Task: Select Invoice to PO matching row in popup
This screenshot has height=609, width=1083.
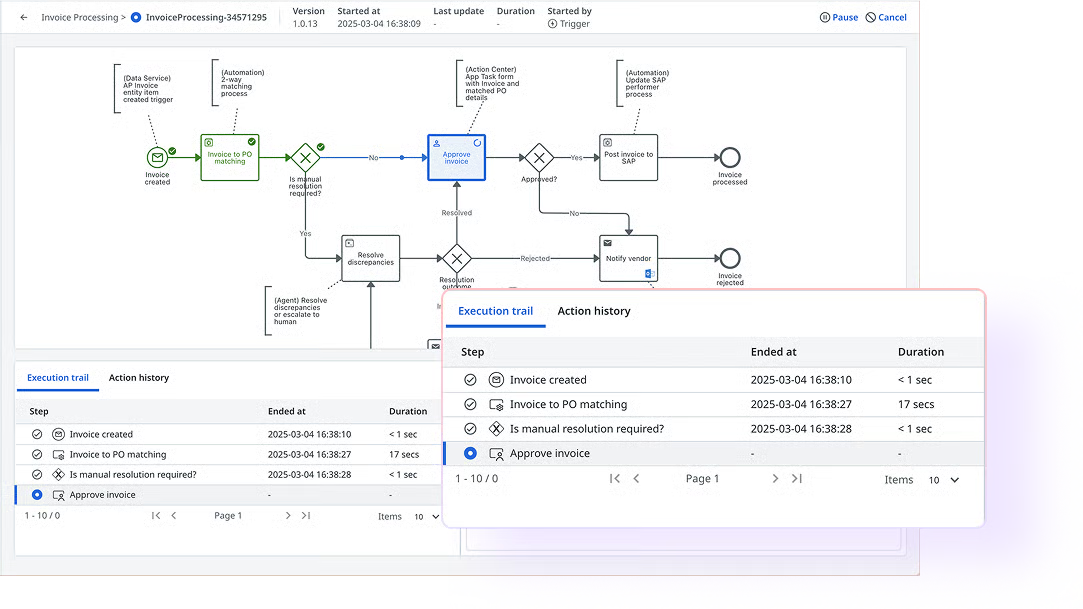Action: point(713,405)
